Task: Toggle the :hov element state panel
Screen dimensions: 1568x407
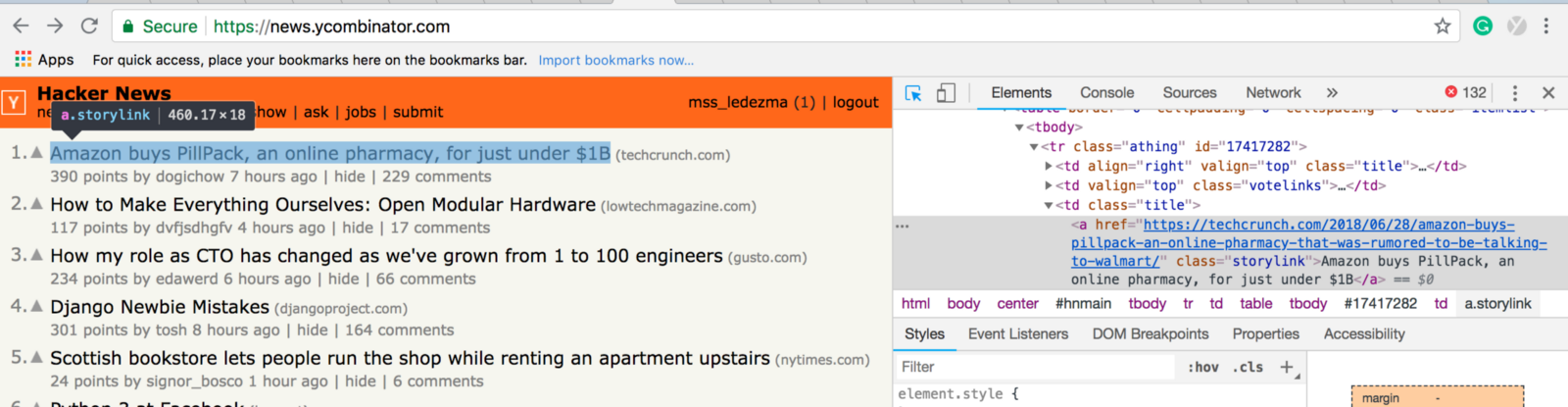Action: point(1203,367)
